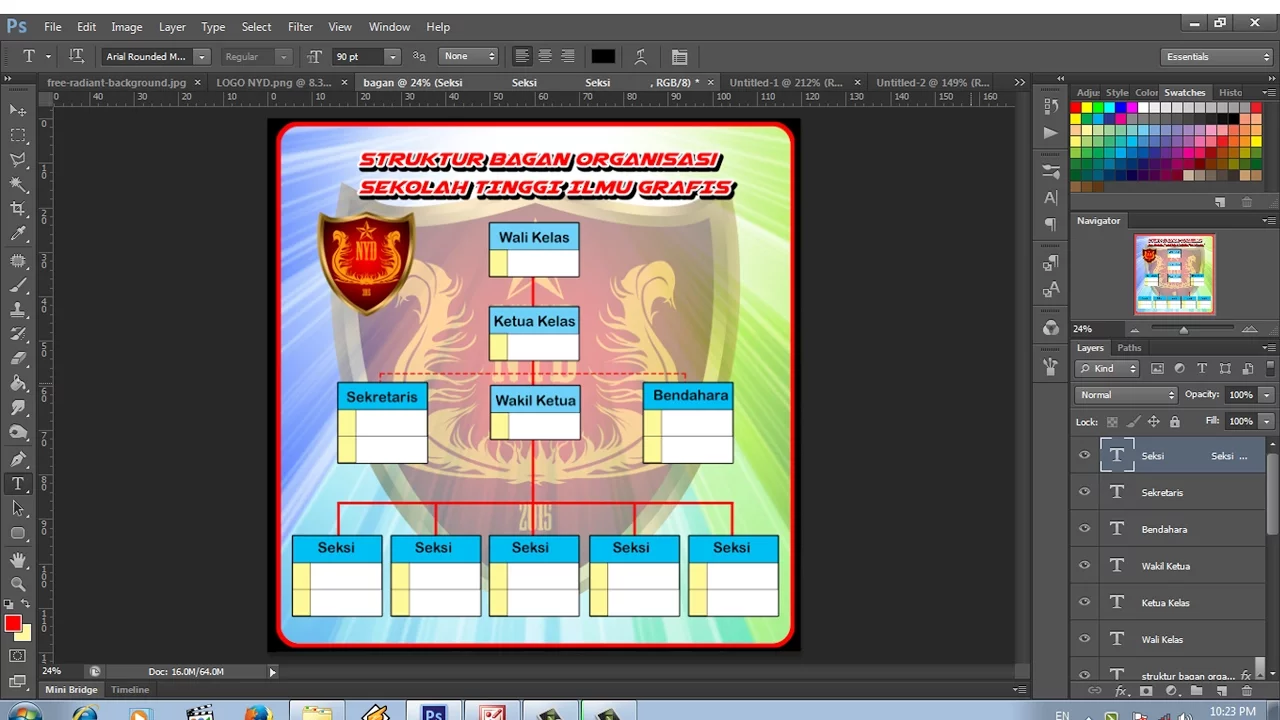
Task: Select the Eyedropper tool
Action: click(18, 234)
